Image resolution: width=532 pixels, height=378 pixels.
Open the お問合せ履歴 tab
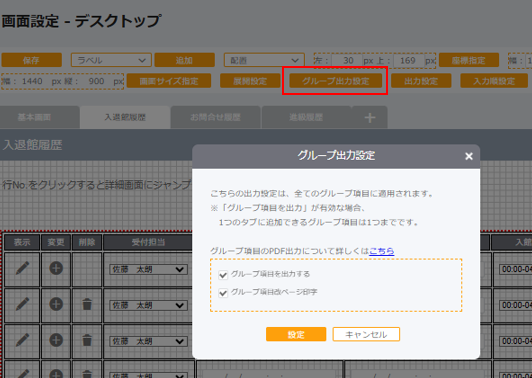tap(215, 117)
